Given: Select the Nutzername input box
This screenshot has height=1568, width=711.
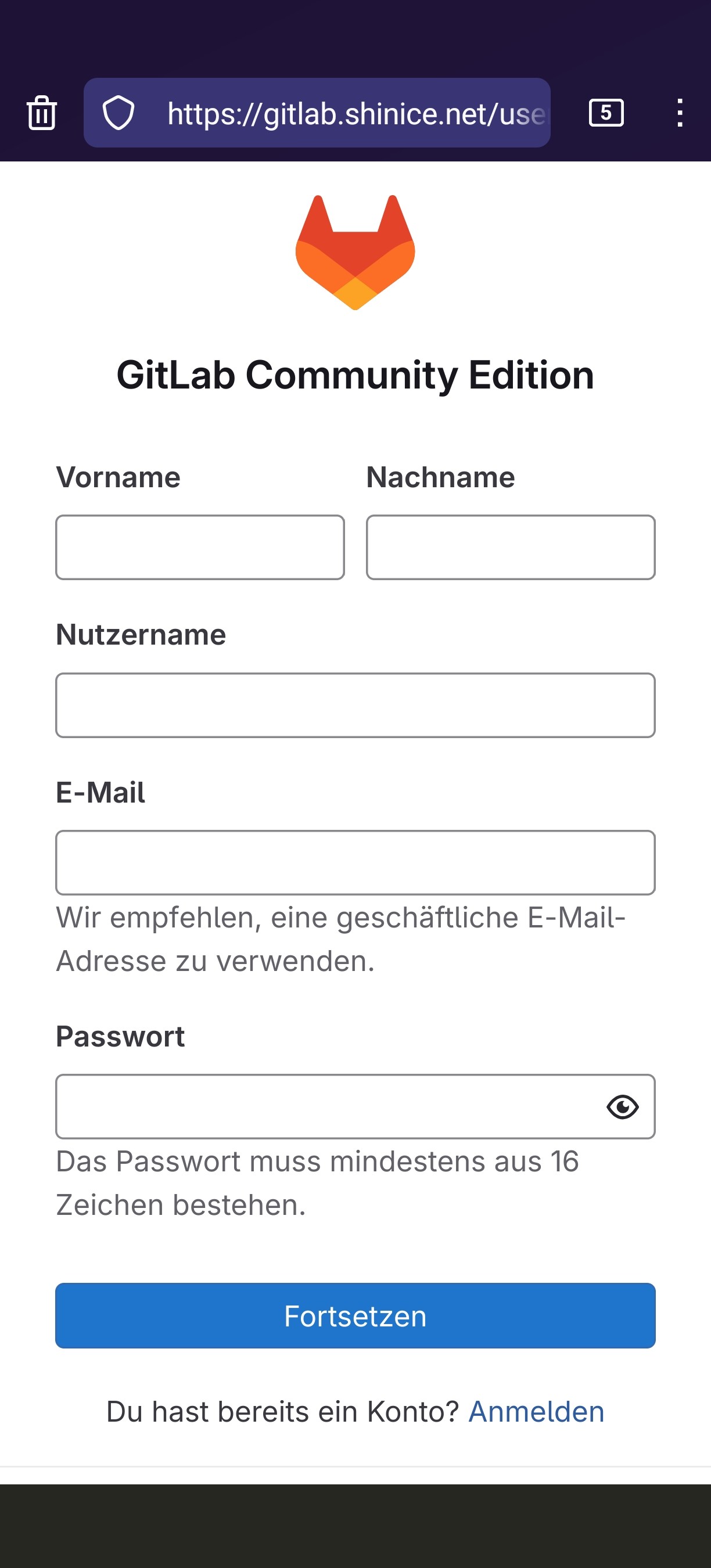Looking at the screenshot, I should click(x=355, y=705).
